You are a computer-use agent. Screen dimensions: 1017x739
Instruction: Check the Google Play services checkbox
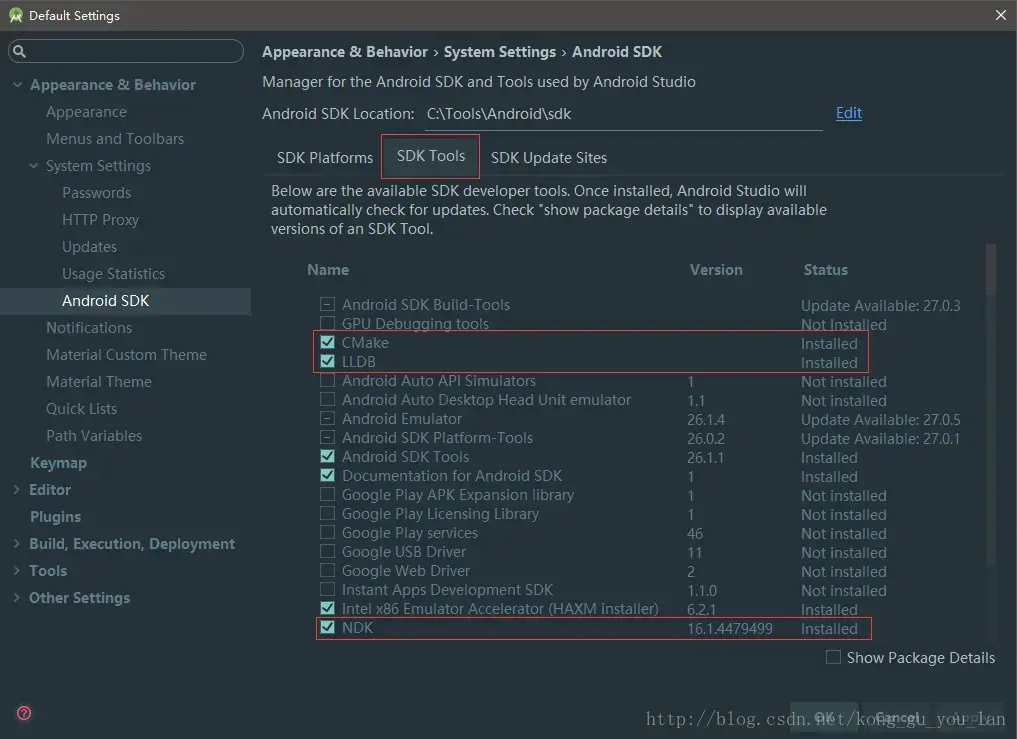coord(328,532)
